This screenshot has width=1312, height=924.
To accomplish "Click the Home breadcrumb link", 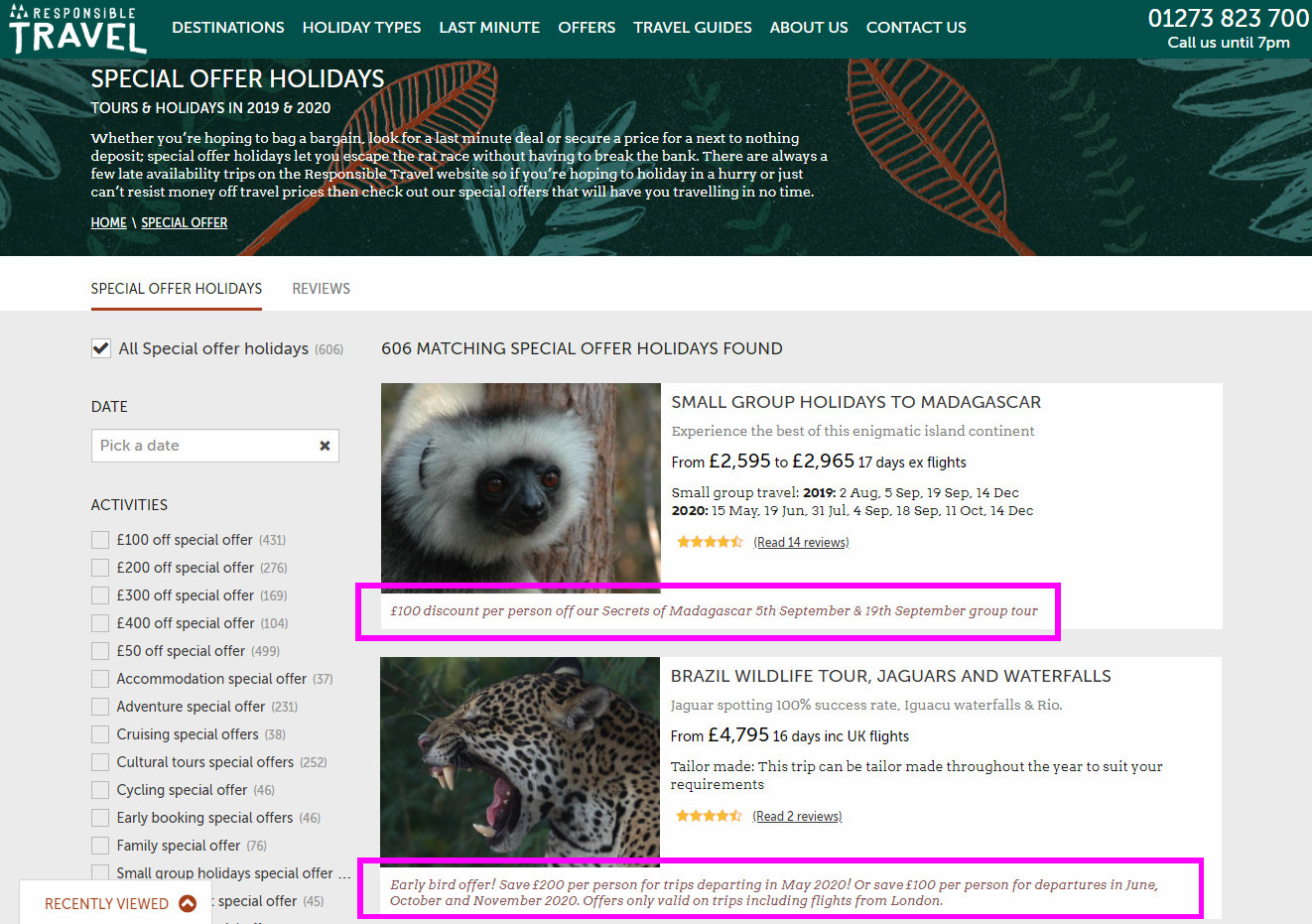I will pos(109,223).
